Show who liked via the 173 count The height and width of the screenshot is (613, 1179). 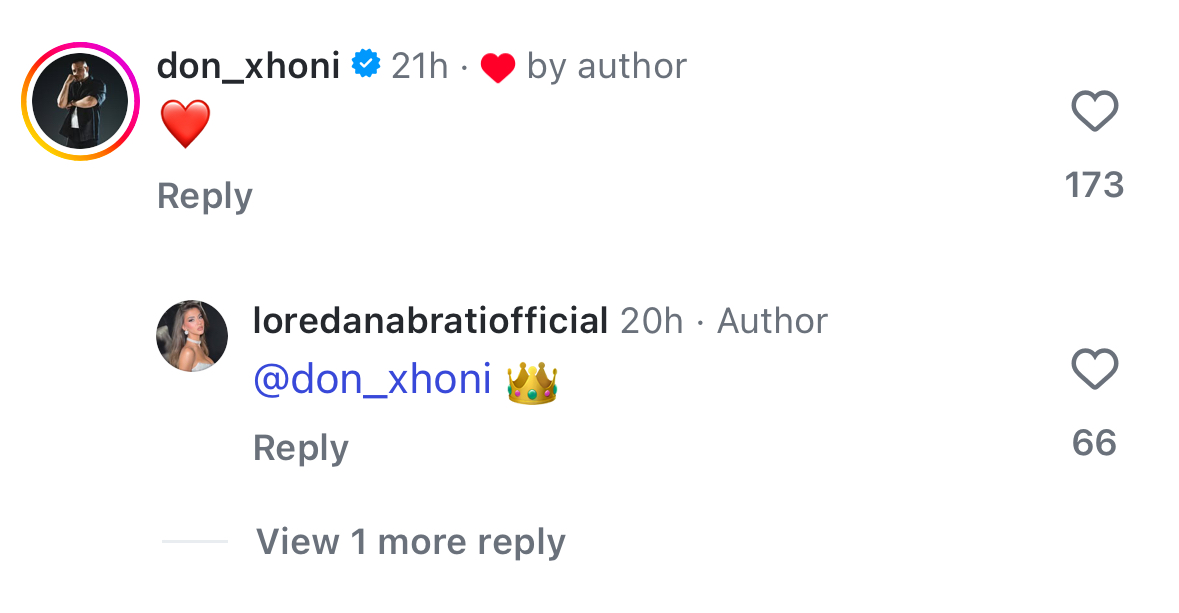[x=1094, y=185]
